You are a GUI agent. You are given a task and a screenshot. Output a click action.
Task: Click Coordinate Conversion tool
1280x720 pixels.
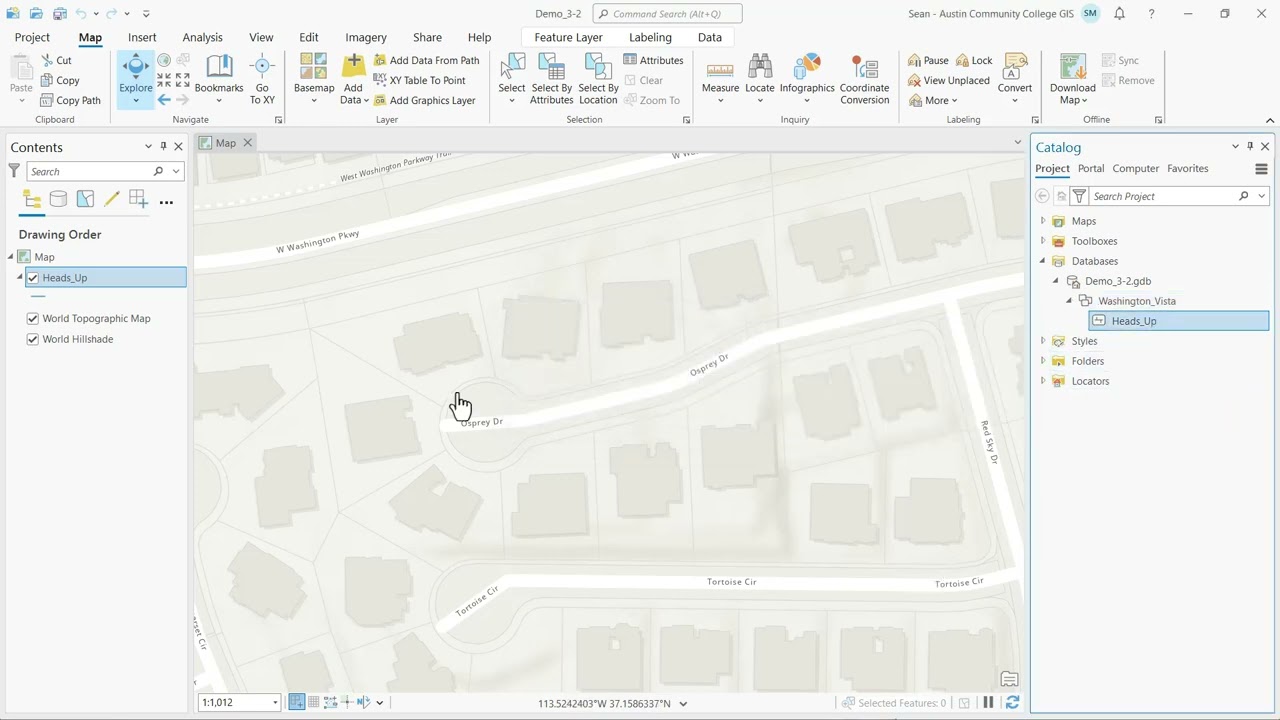click(x=865, y=78)
